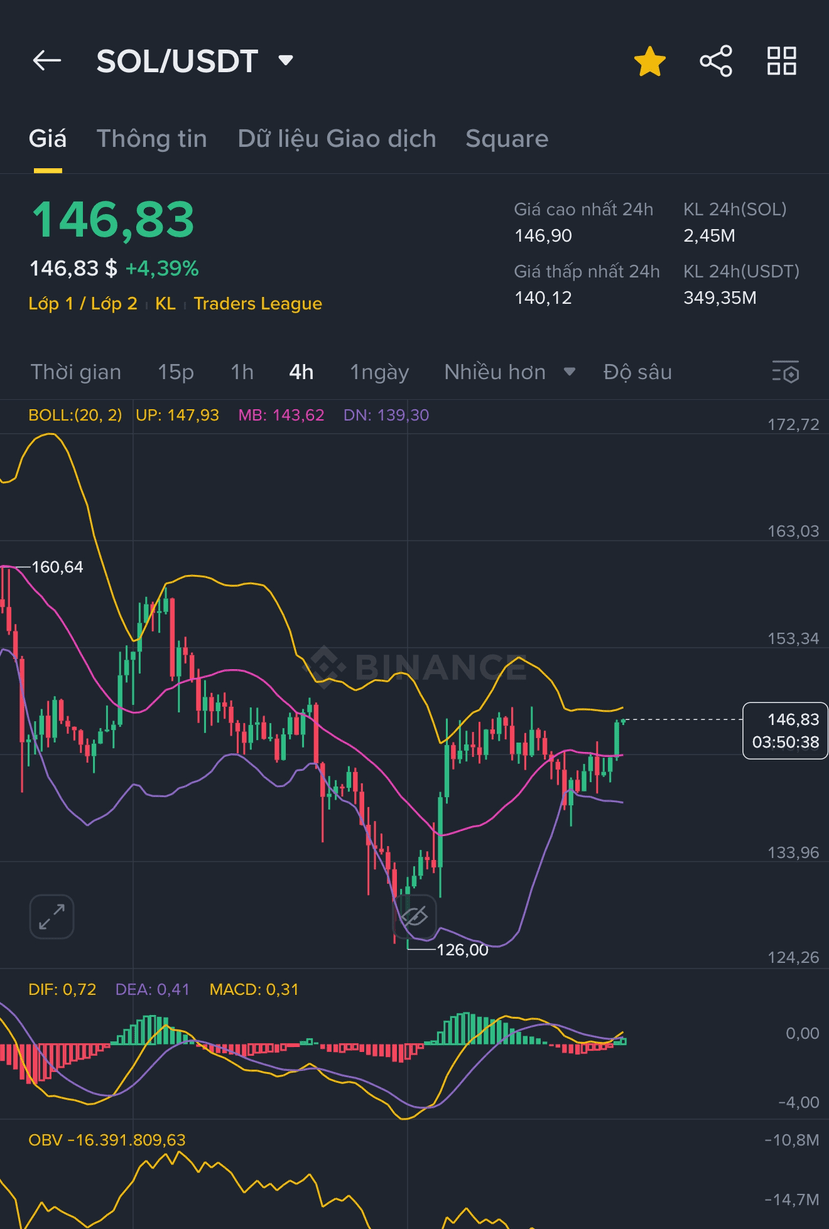Tap the OBV -16.391.809,63 label
The height and width of the screenshot is (1229, 829).
pos(107,1140)
